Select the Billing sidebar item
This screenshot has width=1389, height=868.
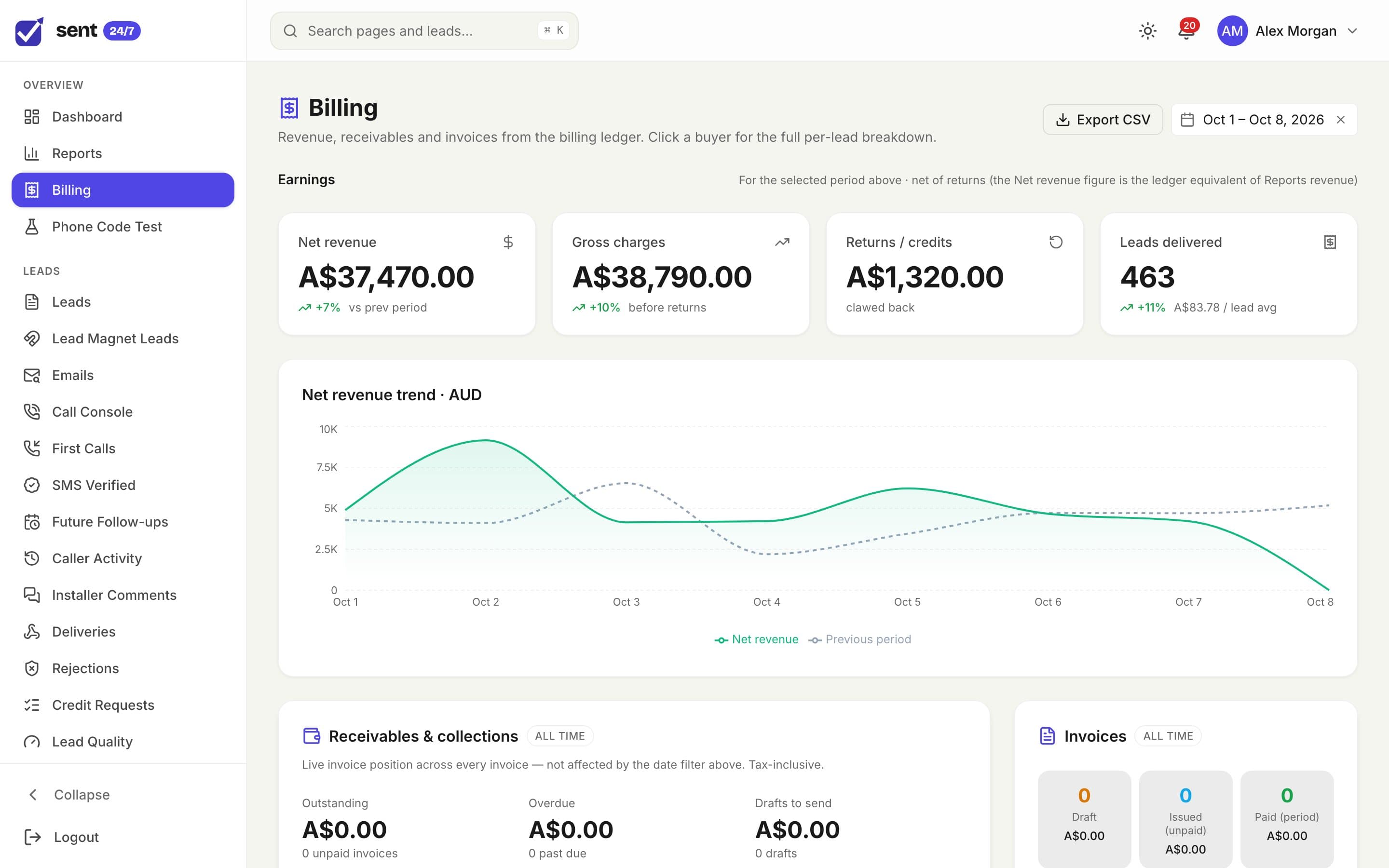pos(123,190)
